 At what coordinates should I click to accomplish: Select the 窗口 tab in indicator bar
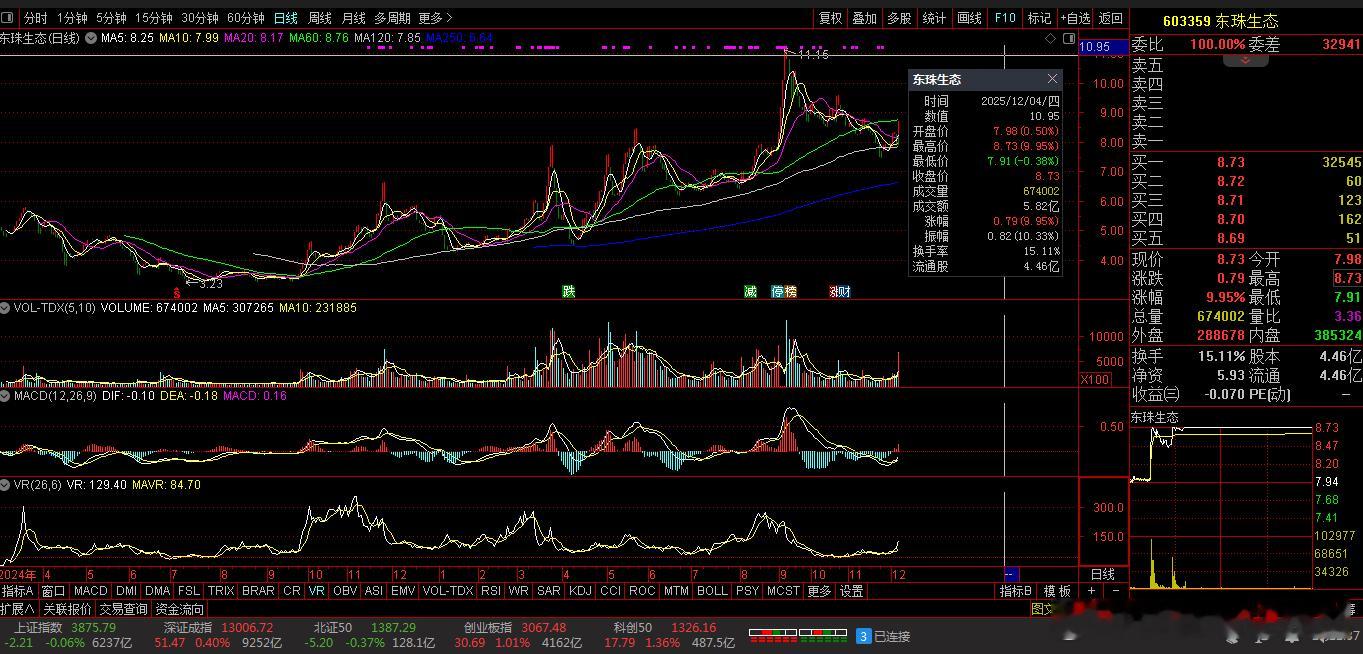tap(53, 591)
